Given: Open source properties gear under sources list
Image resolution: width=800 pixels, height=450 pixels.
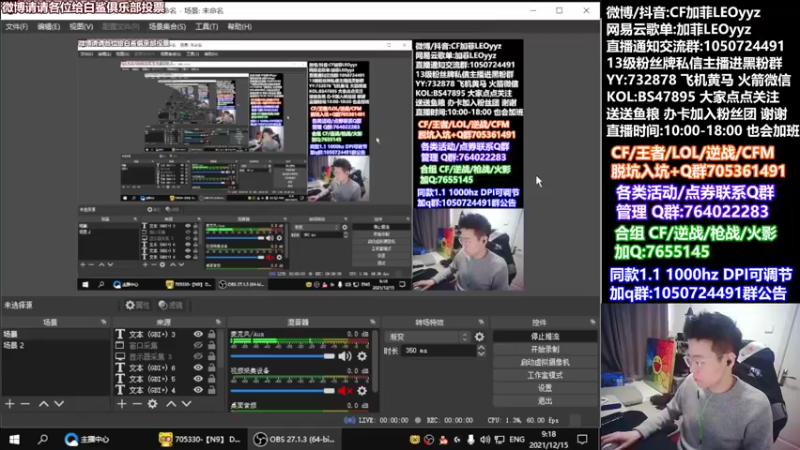Looking at the screenshot, I should tap(153, 404).
